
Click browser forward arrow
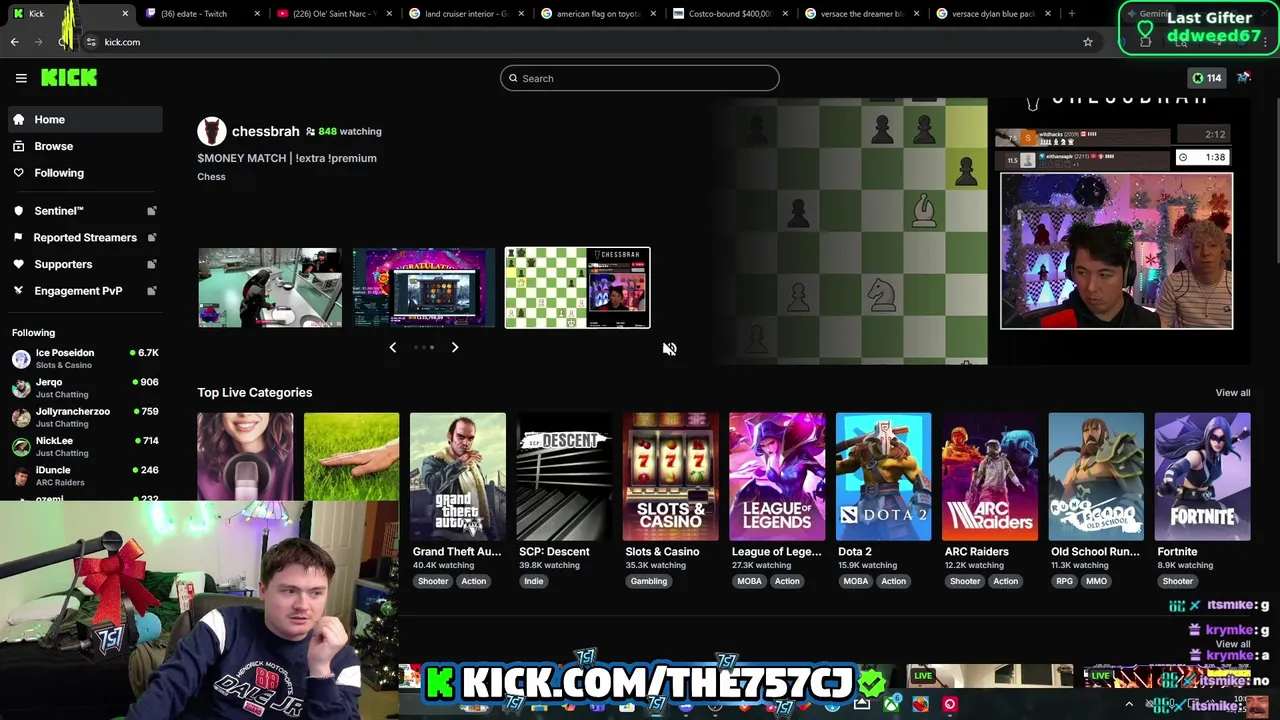click(x=39, y=42)
